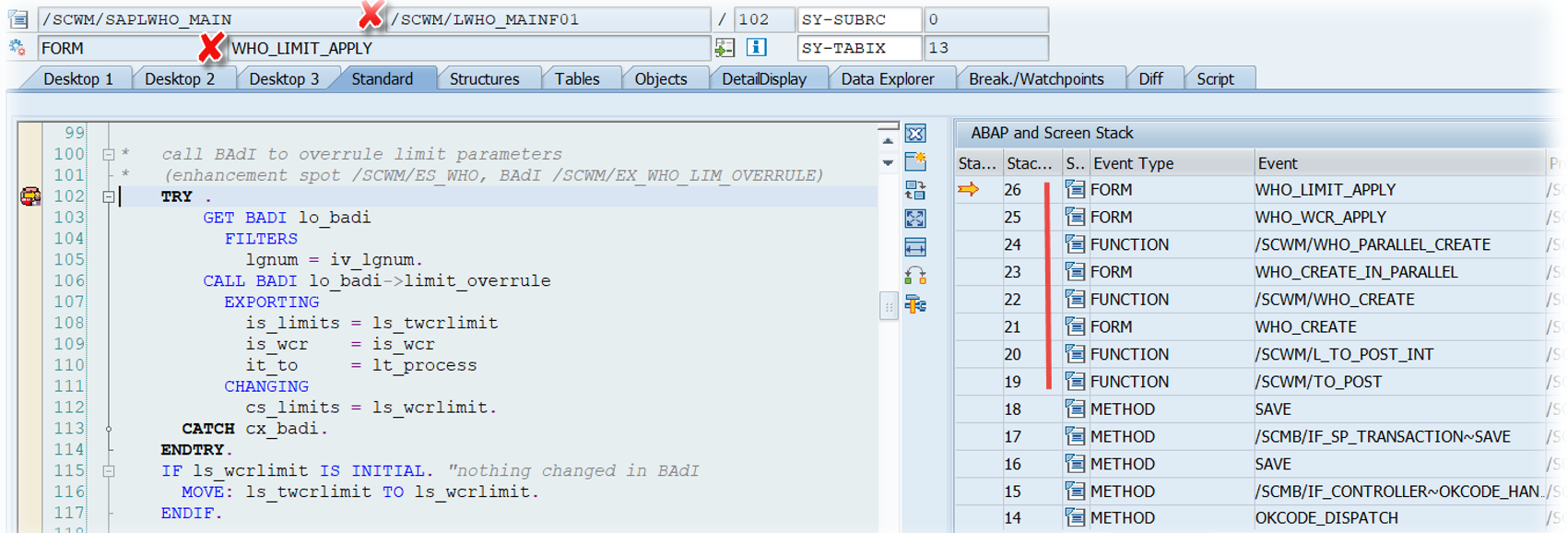This screenshot has width=1568, height=533.
Task: Collapse the IF block at line 115
Action: click(x=109, y=470)
